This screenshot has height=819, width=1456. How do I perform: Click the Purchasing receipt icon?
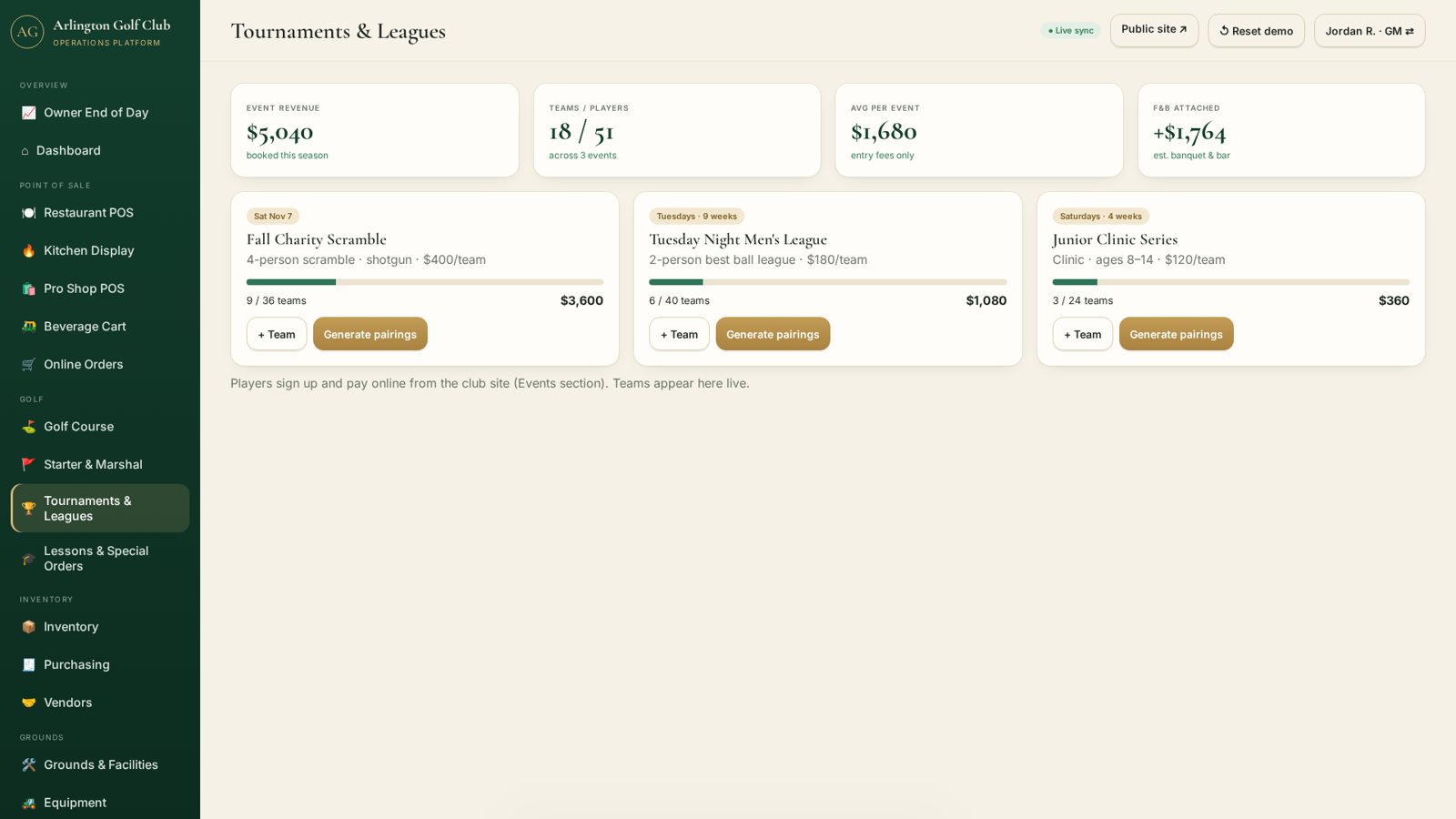[28, 665]
